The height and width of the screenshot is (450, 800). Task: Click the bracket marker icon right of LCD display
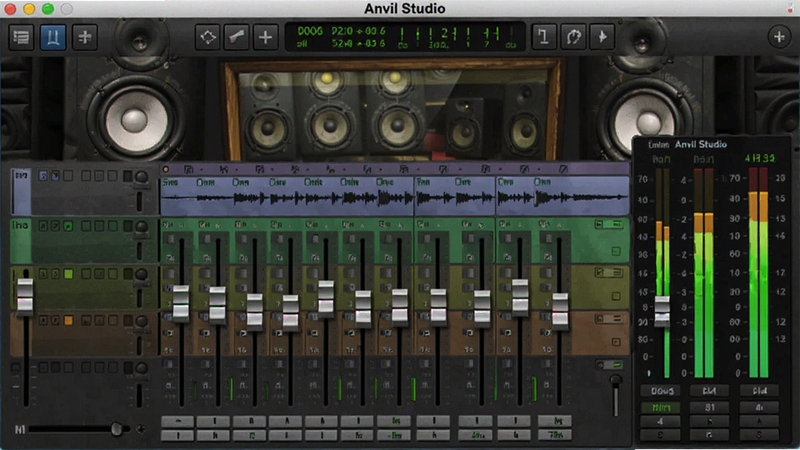(x=544, y=37)
